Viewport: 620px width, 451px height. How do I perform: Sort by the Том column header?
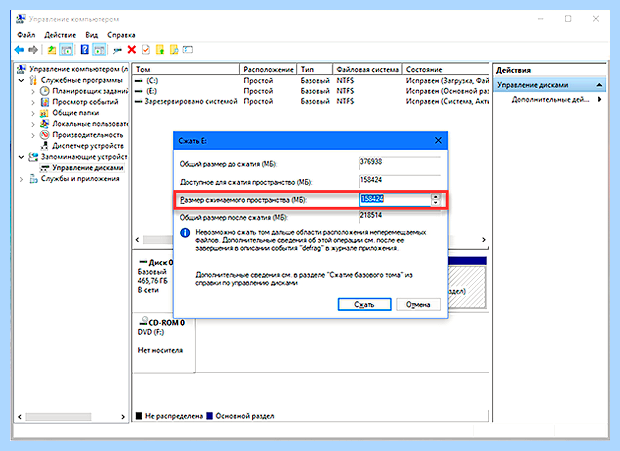186,70
